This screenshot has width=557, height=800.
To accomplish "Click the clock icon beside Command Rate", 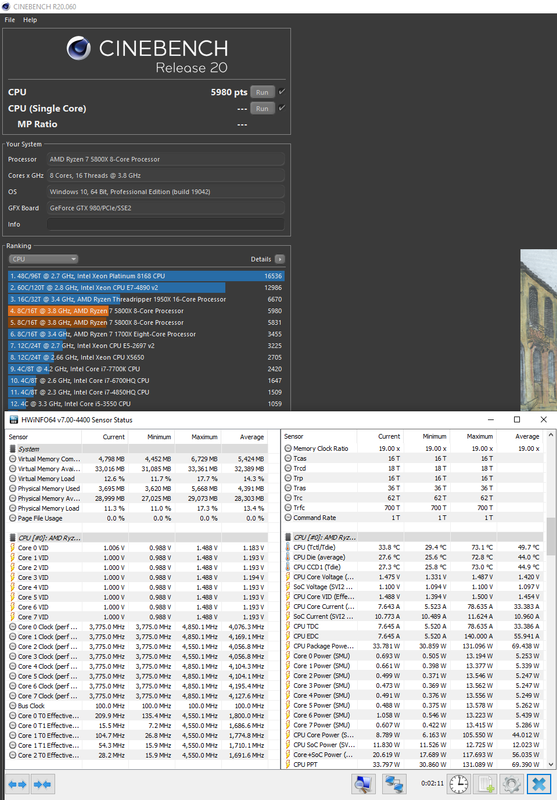I will (288, 517).
